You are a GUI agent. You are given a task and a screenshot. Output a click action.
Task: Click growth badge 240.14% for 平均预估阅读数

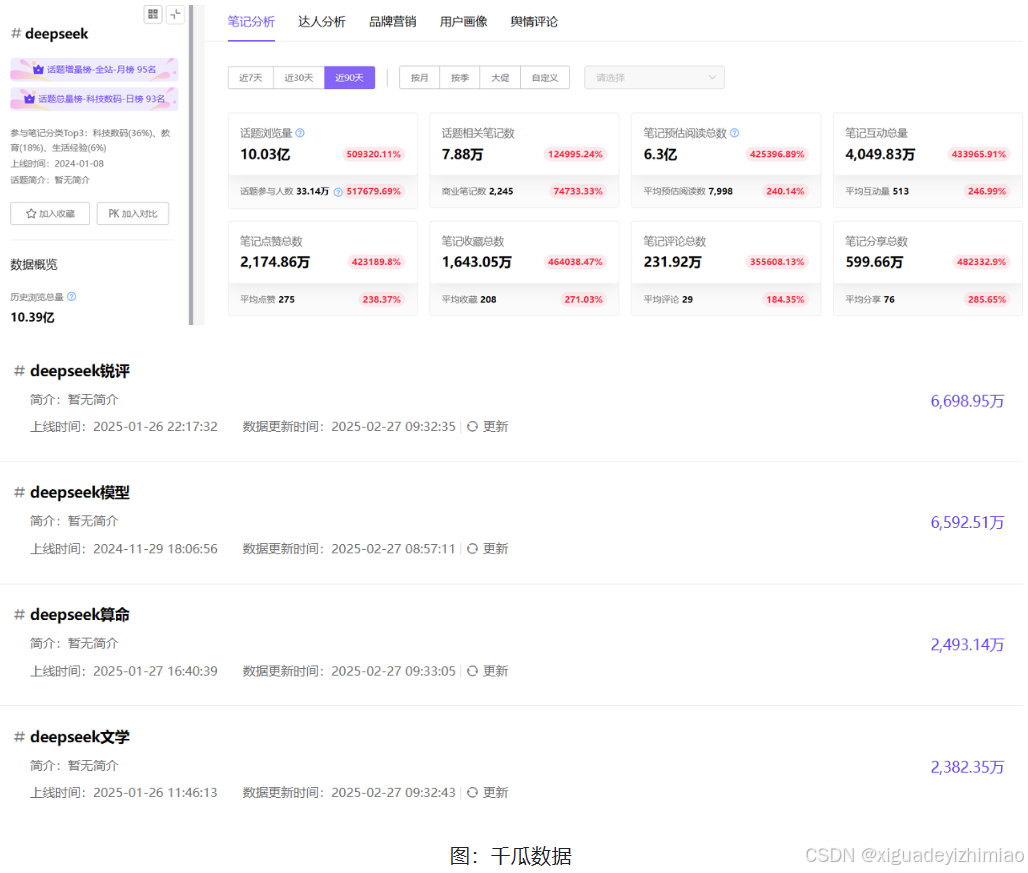pos(785,191)
